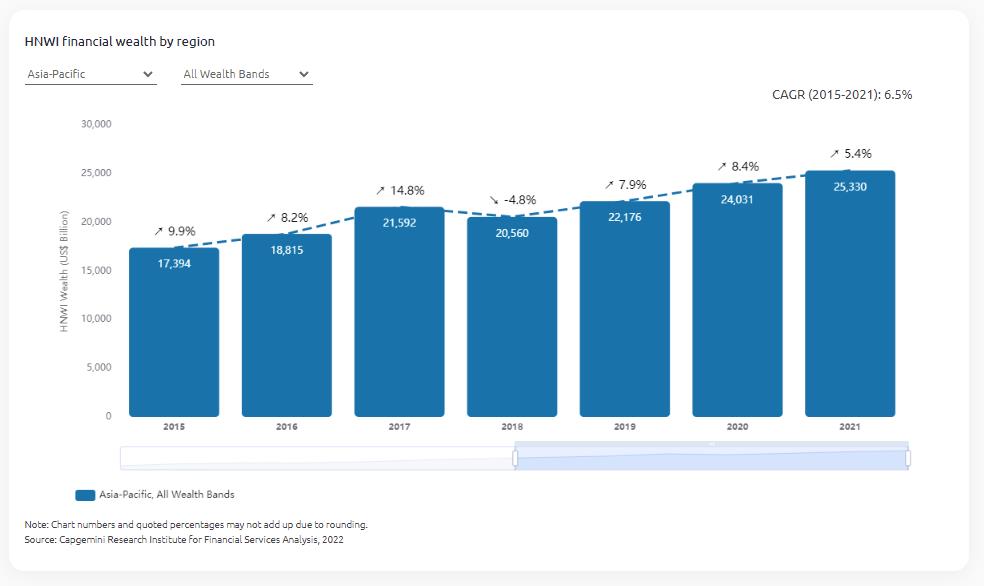Click the 2020 bar showing 24,031
This screenshot has height=586, width=984.
pyautogui.click(x=737, y=300)
